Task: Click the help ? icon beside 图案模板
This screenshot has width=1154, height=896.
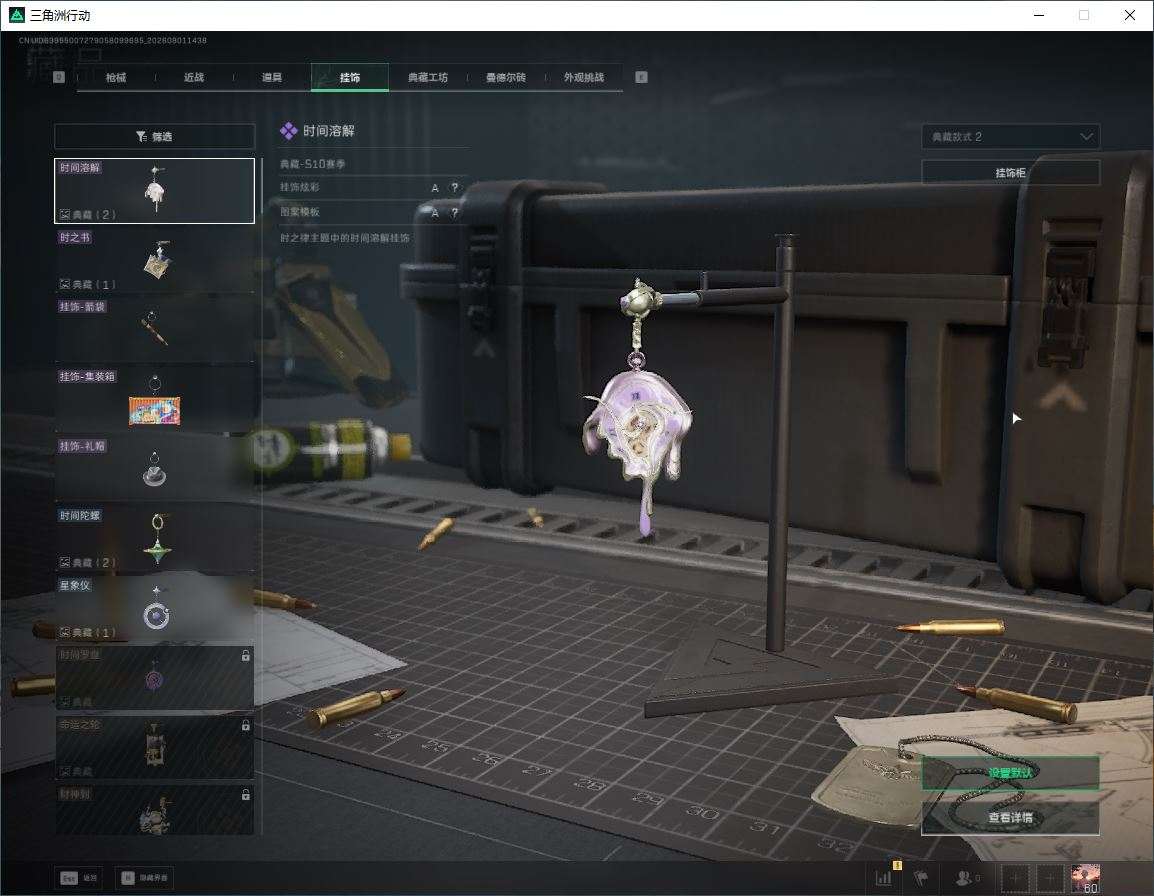Action: [455, 212]
